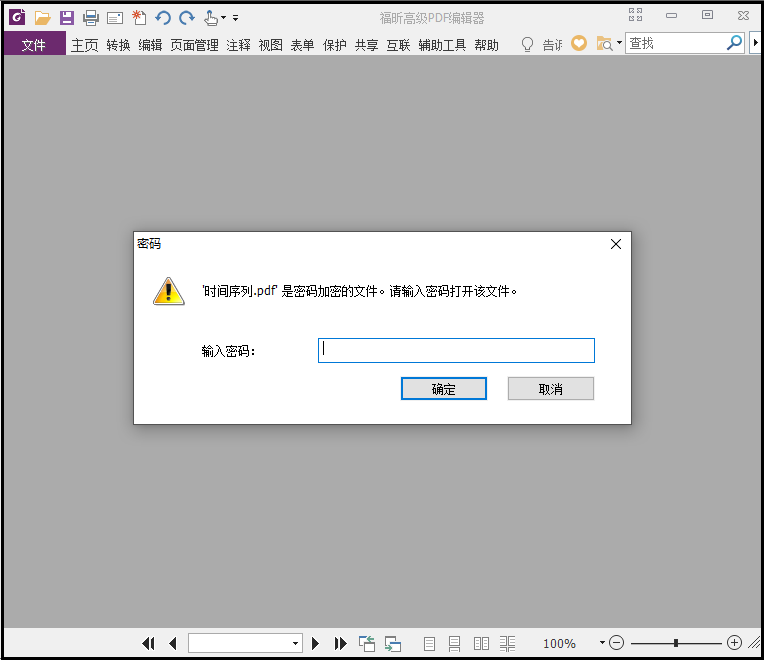Open the quick access toolbar customize arrow
764x660 pixels.
(x=235, y=18)
